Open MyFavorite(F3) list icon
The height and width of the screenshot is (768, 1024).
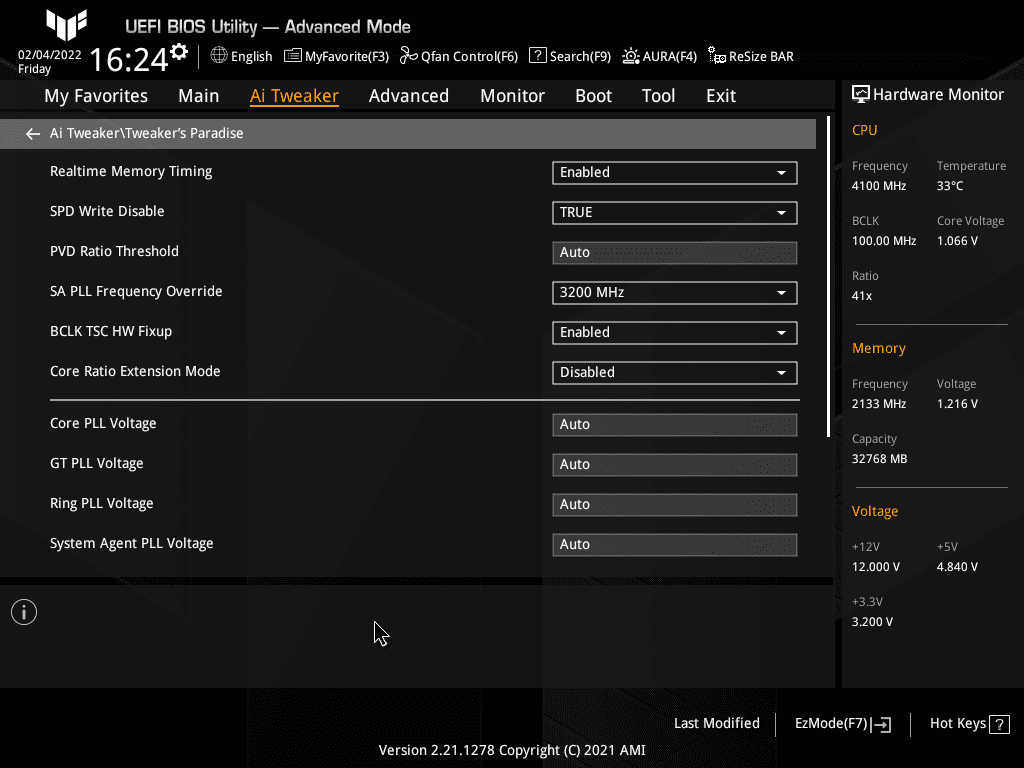point(293,56)
